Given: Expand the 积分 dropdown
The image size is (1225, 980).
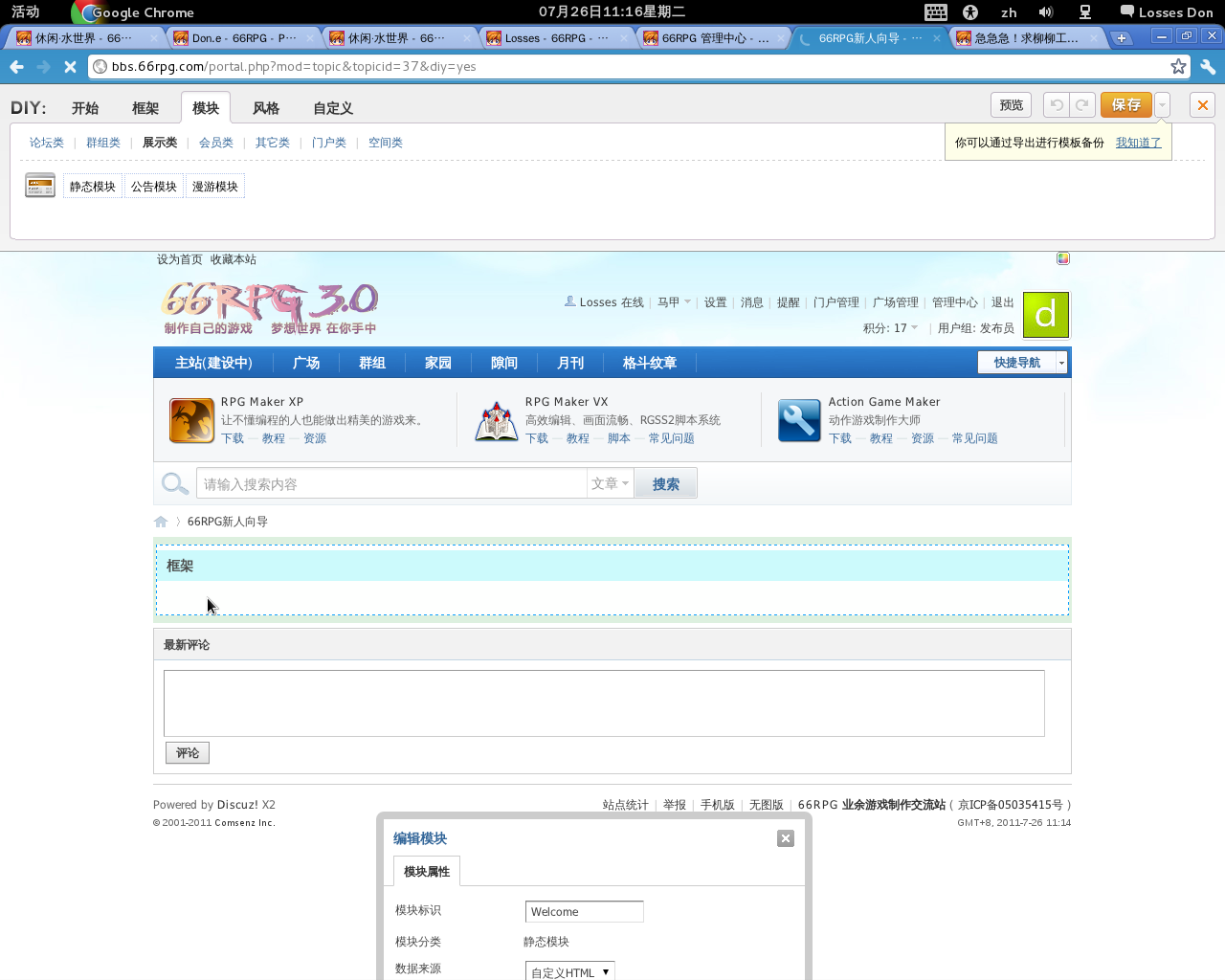Looking at the screenshot, I should tap(890, 328).
